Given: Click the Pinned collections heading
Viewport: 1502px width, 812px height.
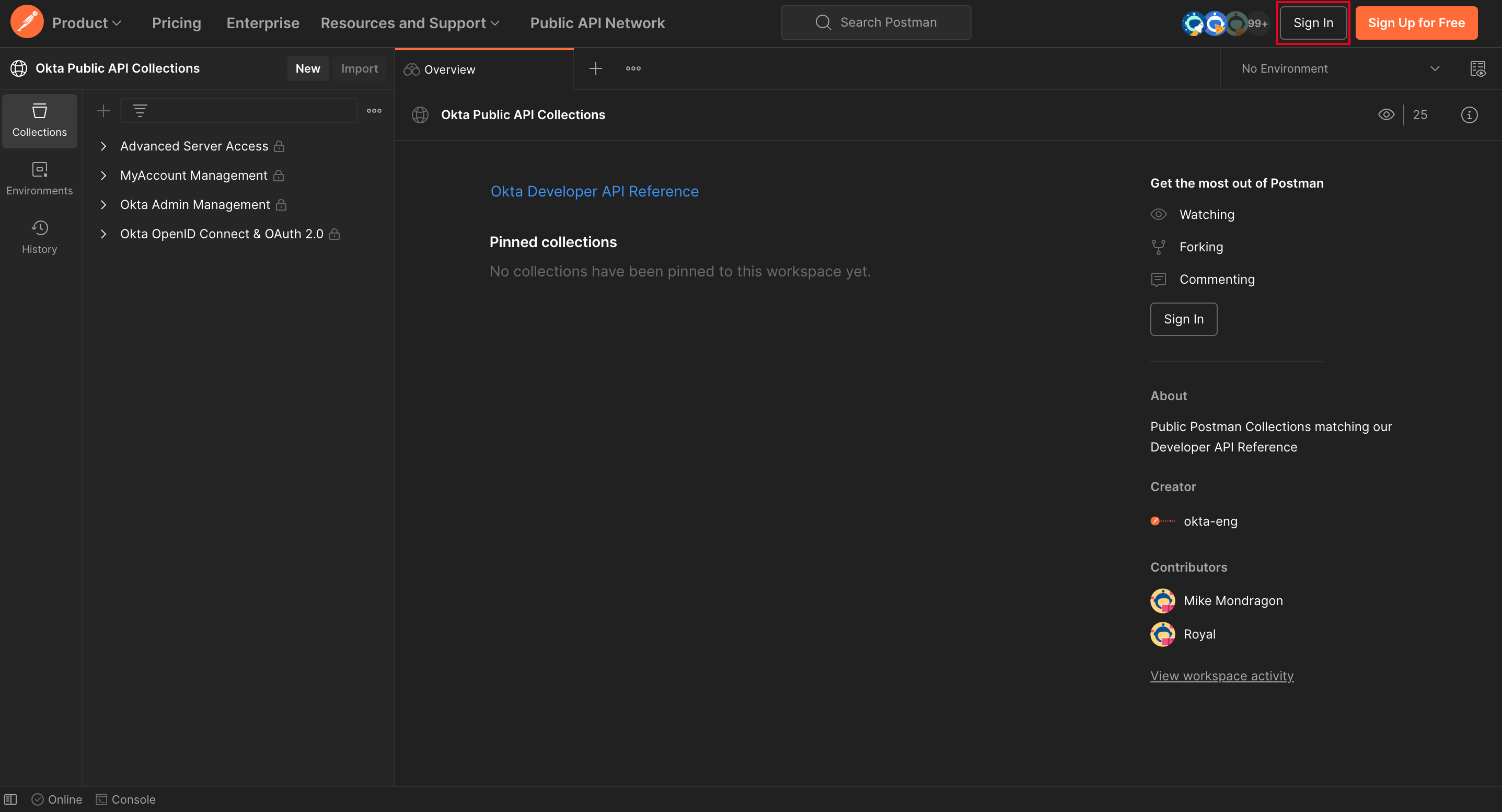Looking at the screenshot, I should [x=553, y=242].
